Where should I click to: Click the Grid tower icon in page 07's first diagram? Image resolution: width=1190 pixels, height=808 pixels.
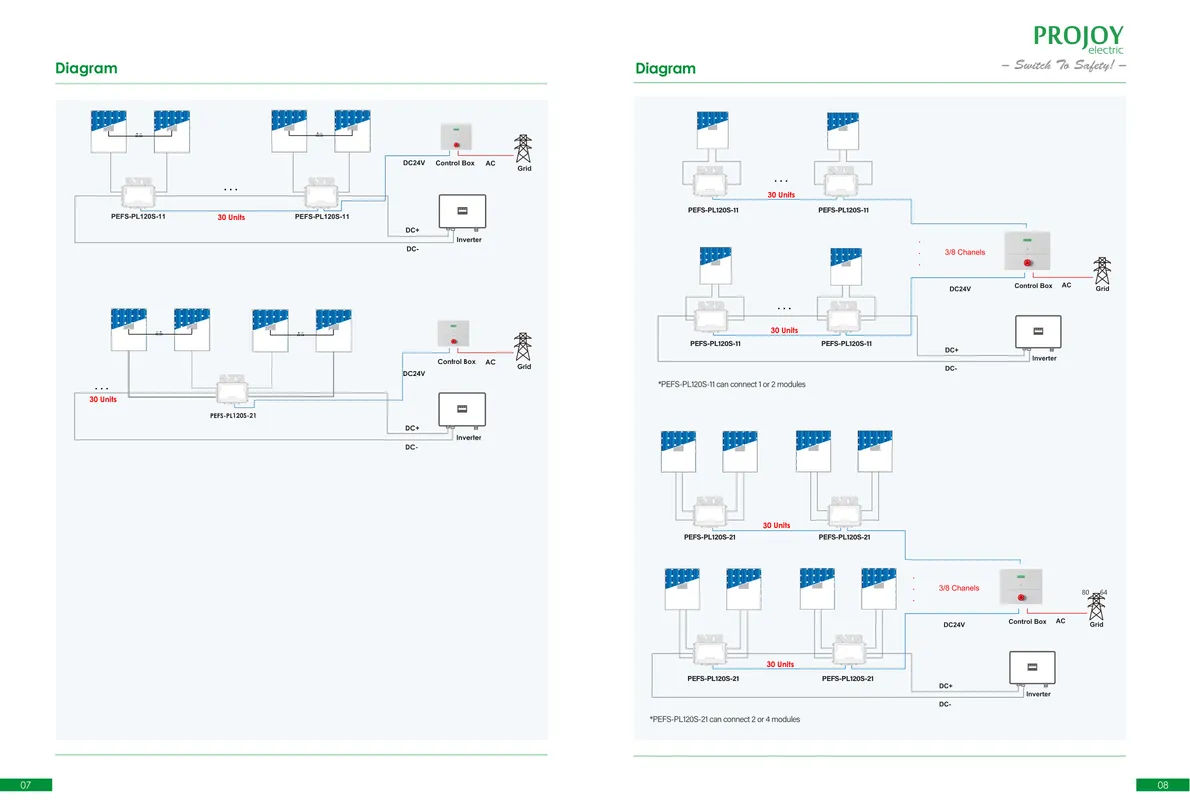[x=523, y=149]
